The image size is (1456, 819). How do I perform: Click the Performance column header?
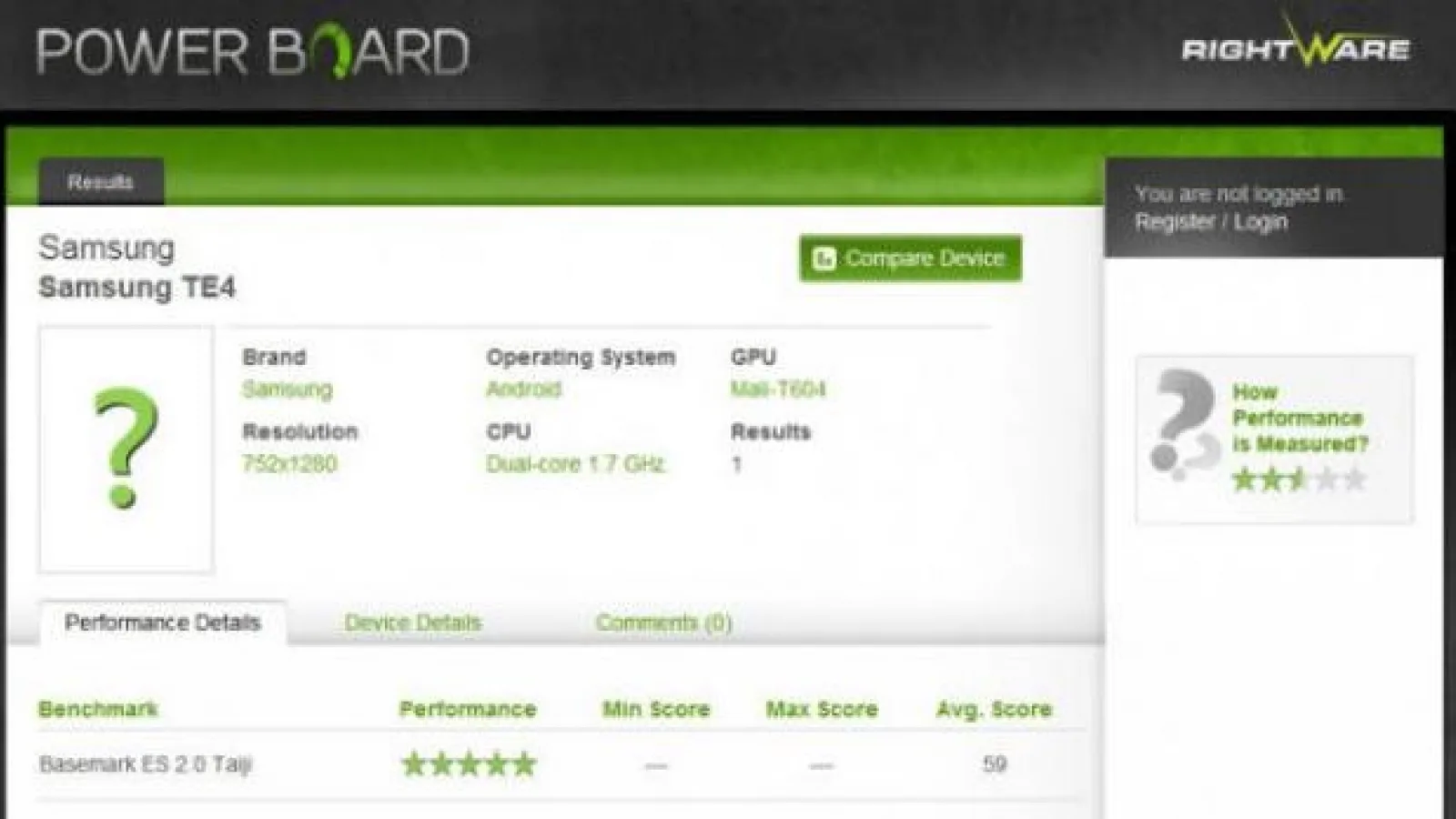coord(468,709)
